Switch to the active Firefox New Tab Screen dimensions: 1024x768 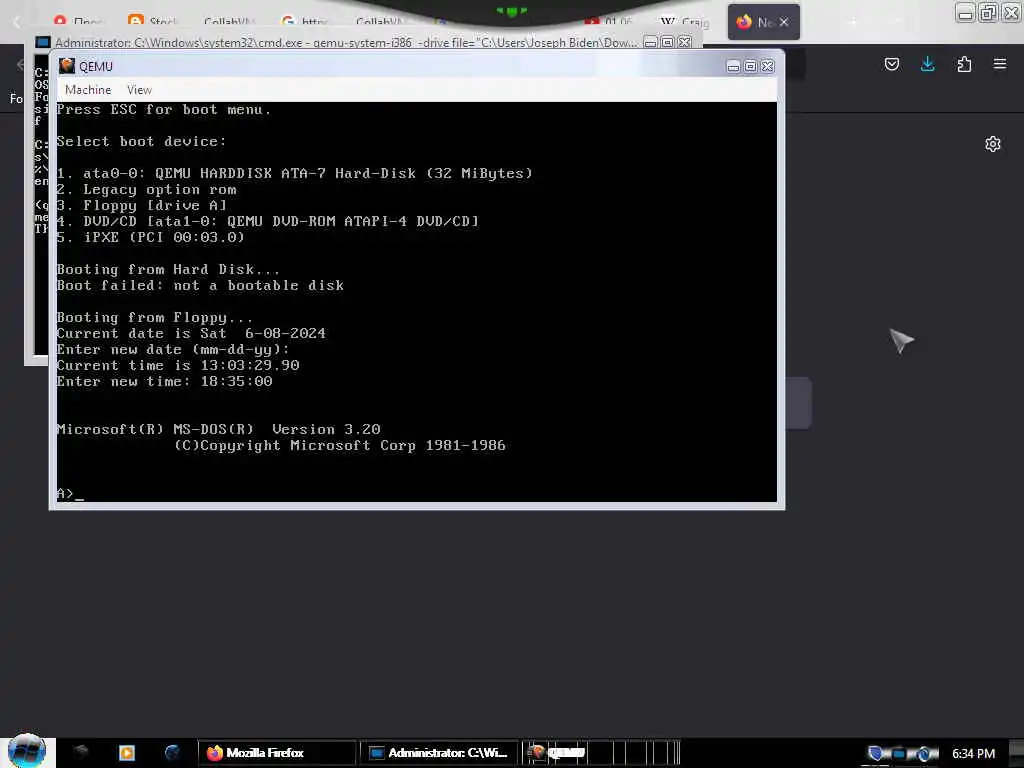pyautogui.click(x=763, y=22)
